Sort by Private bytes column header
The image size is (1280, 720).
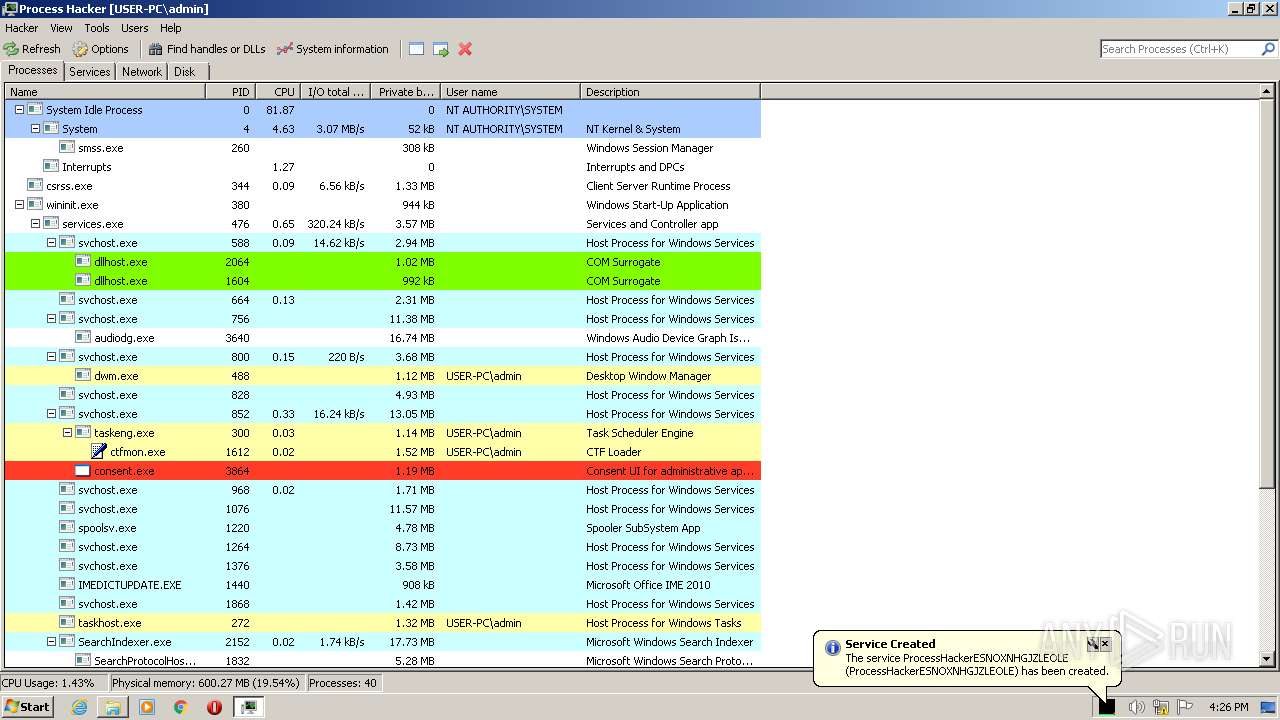[x=405, y=92]
